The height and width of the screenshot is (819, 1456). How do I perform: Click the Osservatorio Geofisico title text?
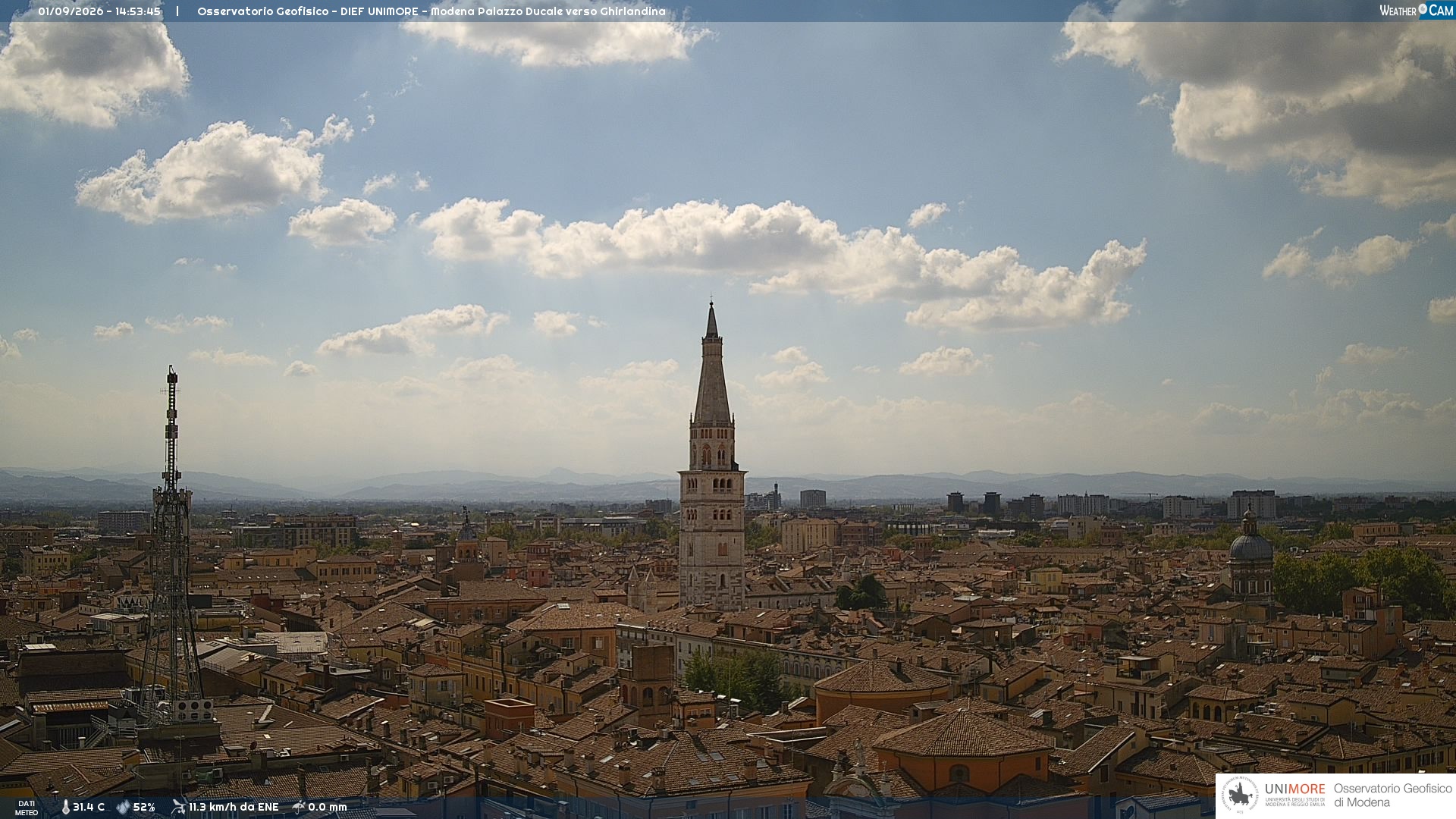pos(263,11)
